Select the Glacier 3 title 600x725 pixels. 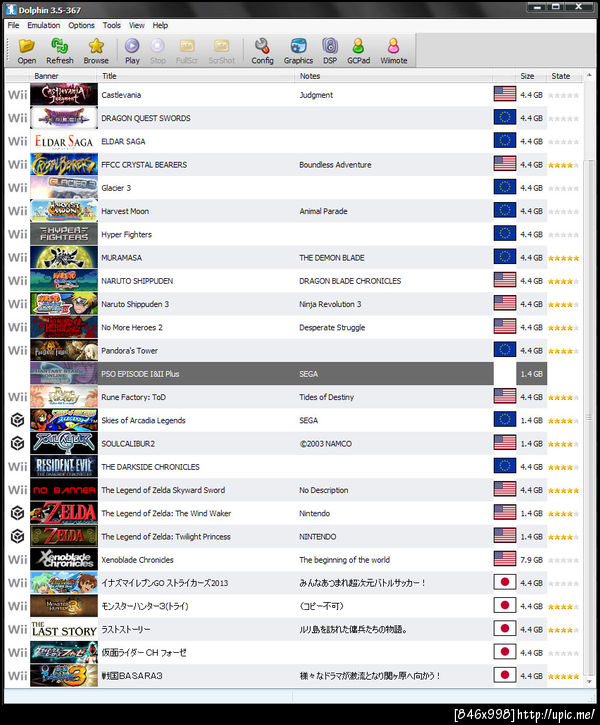click(116, 188)
